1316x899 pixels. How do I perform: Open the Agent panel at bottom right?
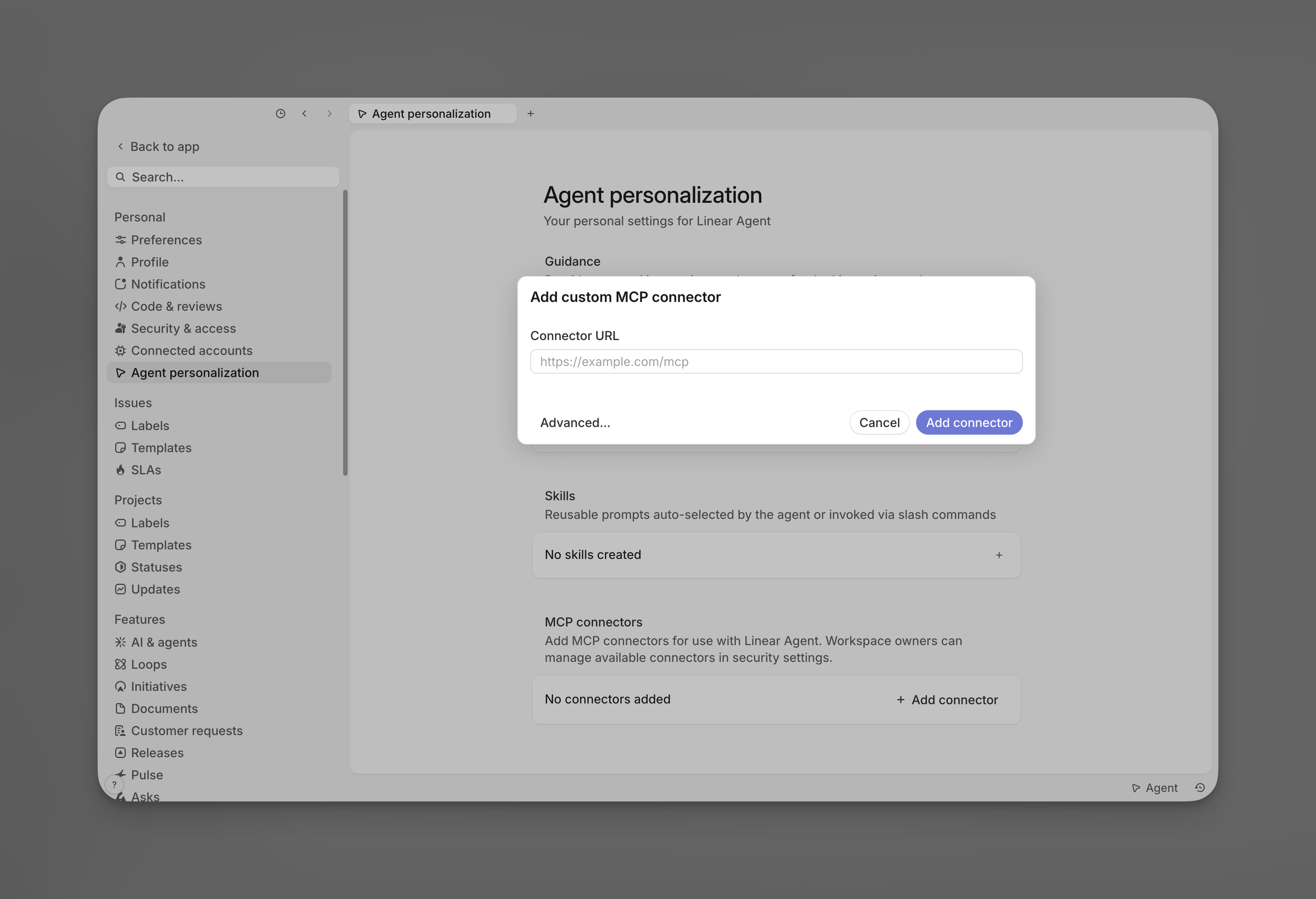point(1154,787)
